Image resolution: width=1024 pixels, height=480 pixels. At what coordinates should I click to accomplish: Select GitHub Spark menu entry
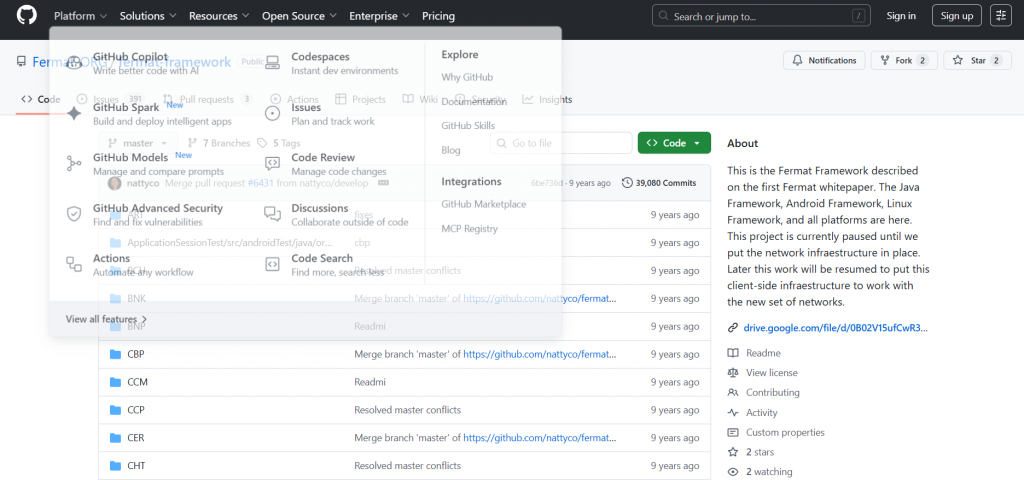[x=126, y=107]
